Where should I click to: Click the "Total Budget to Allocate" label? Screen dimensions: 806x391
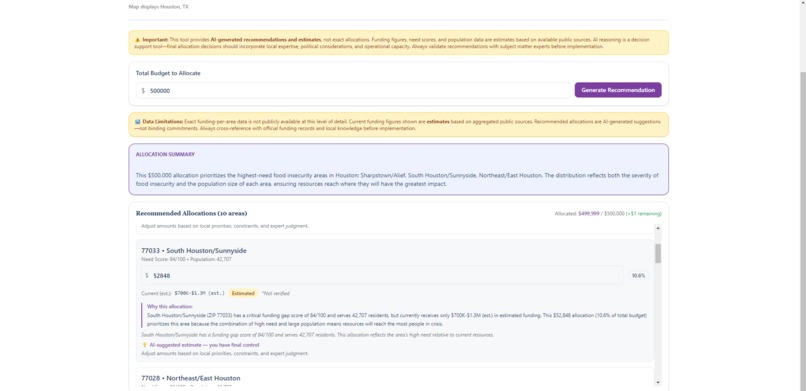click(168, 73)
